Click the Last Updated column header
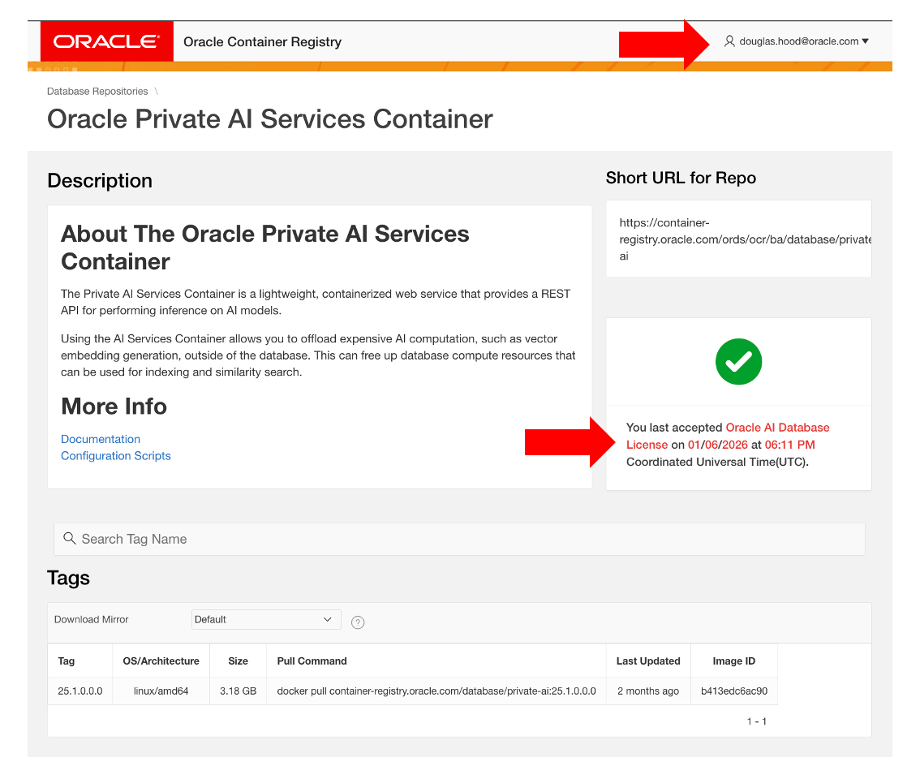The height and width of the screenshot is (780, 920). 648,661
